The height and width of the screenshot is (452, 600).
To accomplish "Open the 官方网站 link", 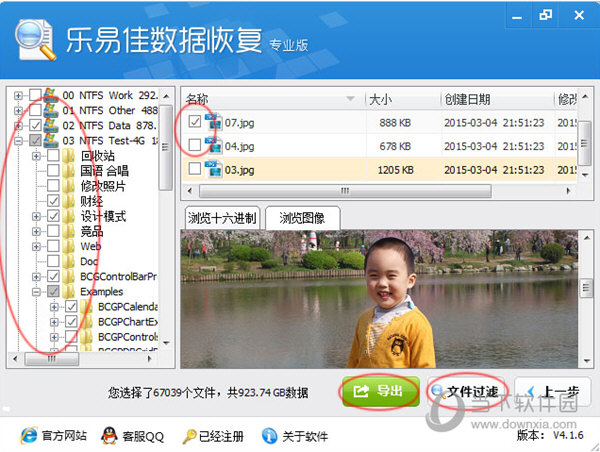I will (54, 436).
